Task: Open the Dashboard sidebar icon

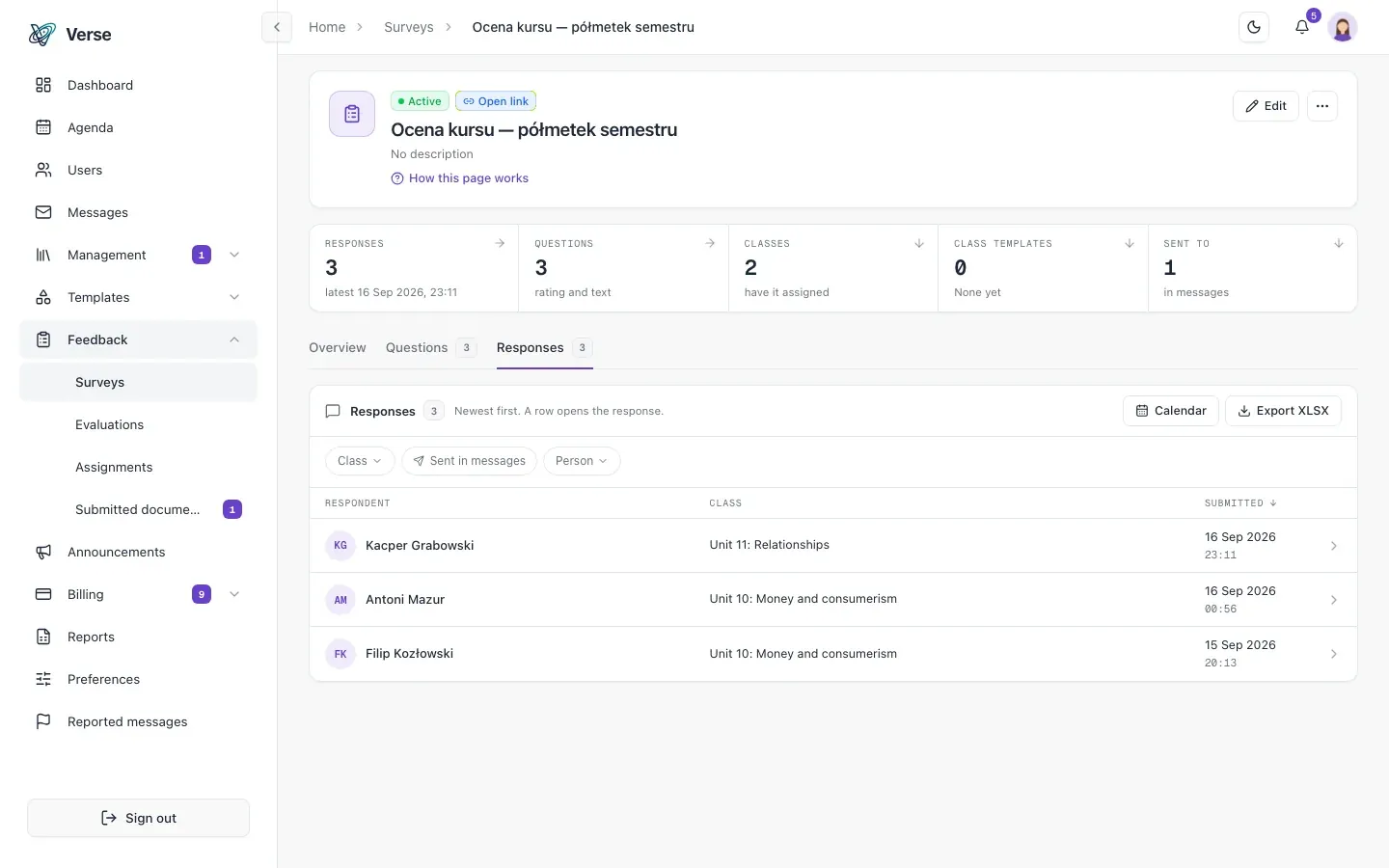Action: (x=43, y=85)
